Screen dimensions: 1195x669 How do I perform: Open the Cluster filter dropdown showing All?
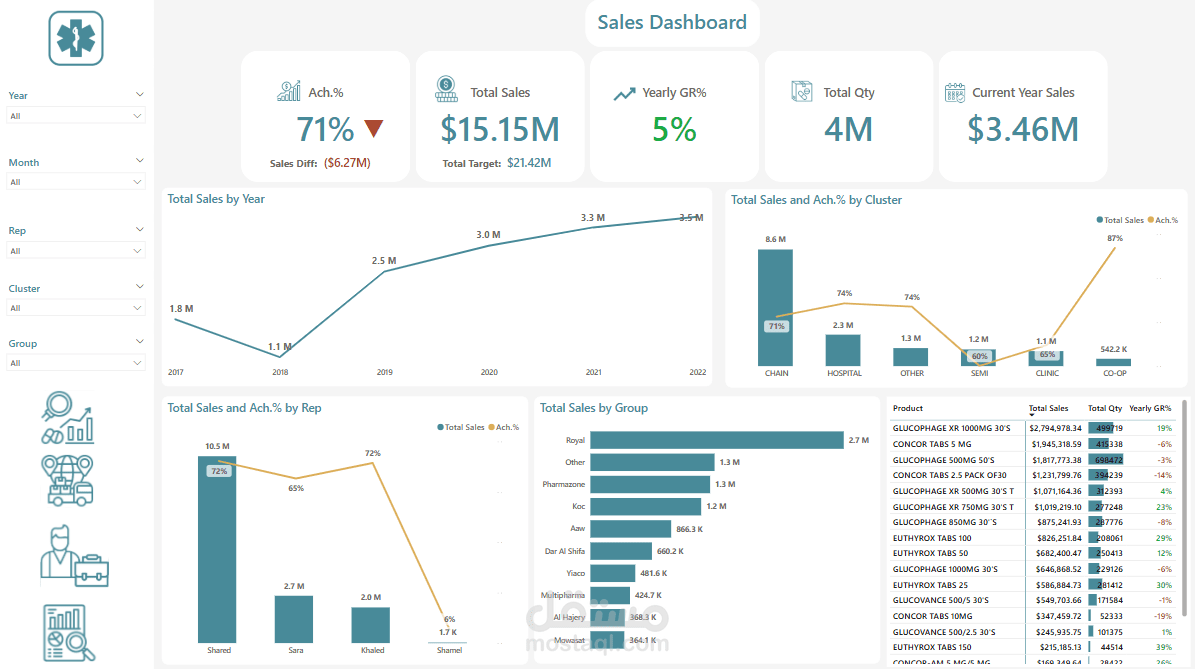pos(75,308)
